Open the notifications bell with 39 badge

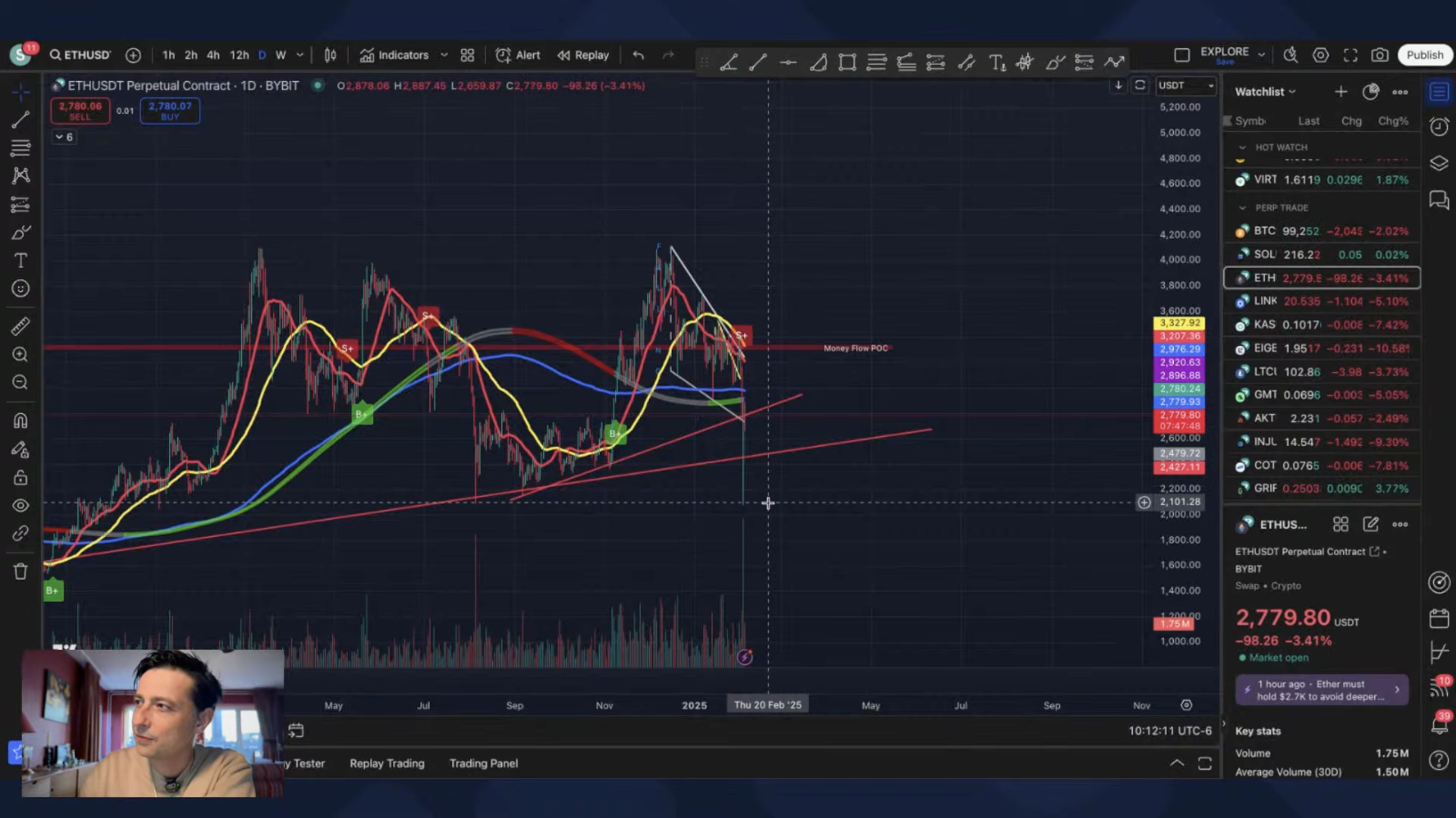click(1439, 723)
